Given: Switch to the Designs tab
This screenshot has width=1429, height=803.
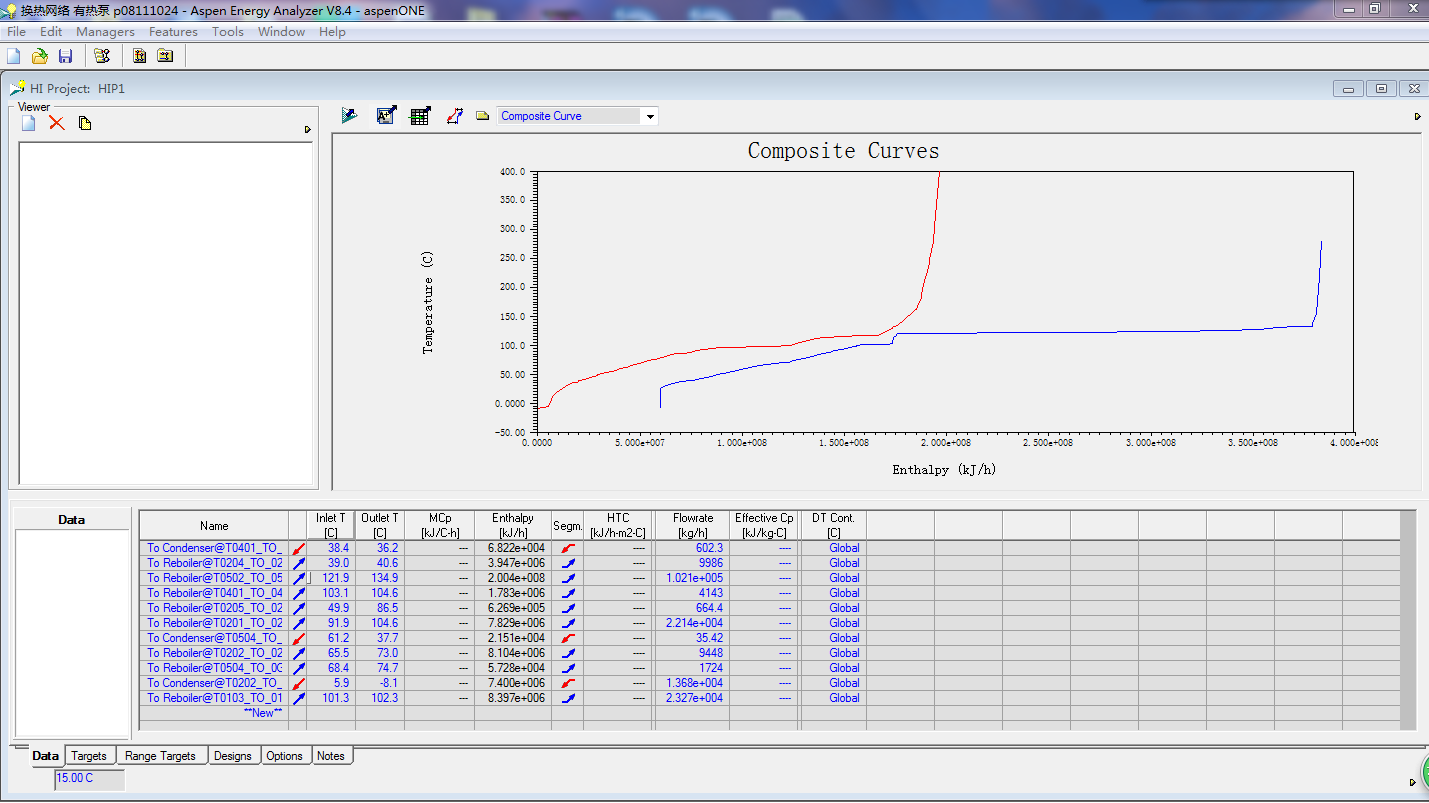Looking at the screenshot, I should pyautogui.click(x=233, y=756).
